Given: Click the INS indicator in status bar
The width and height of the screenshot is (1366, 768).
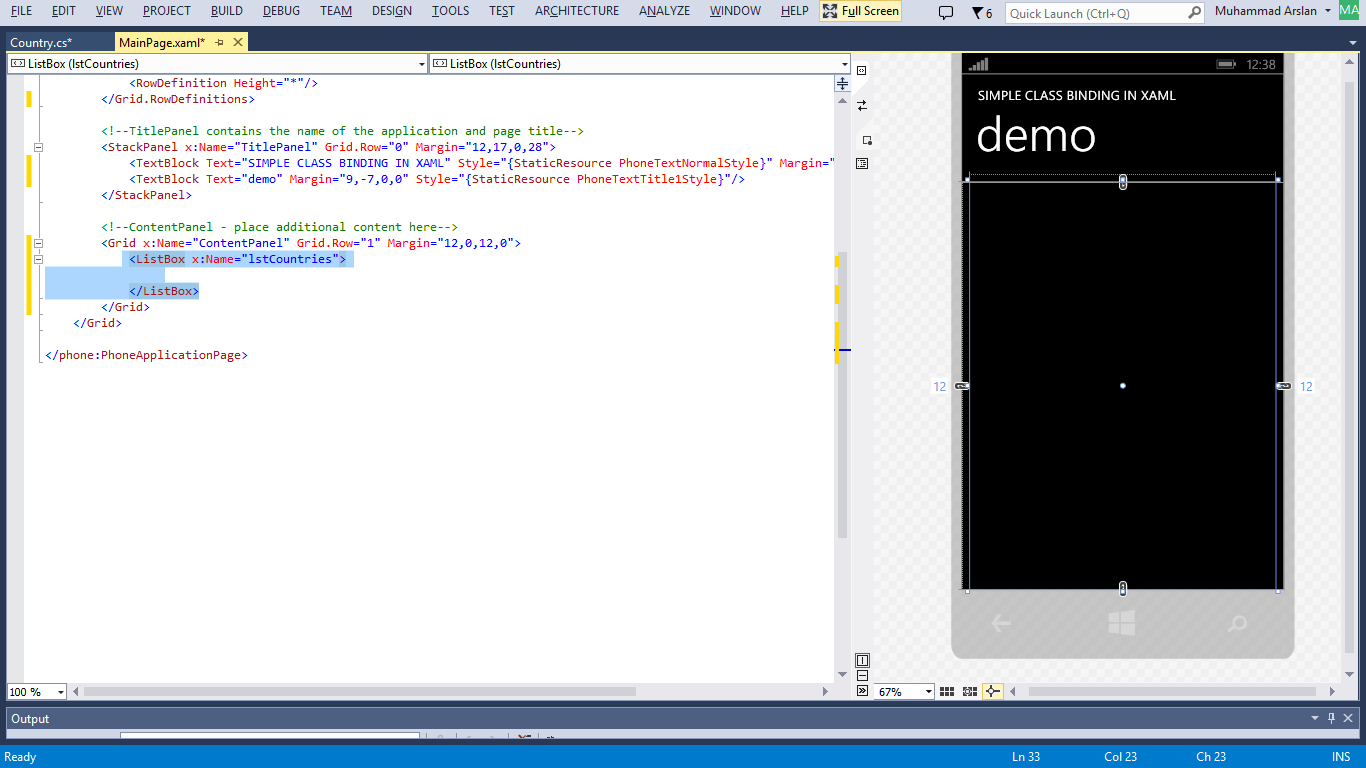Looking at the screenshot, I should coord(1340,757).
